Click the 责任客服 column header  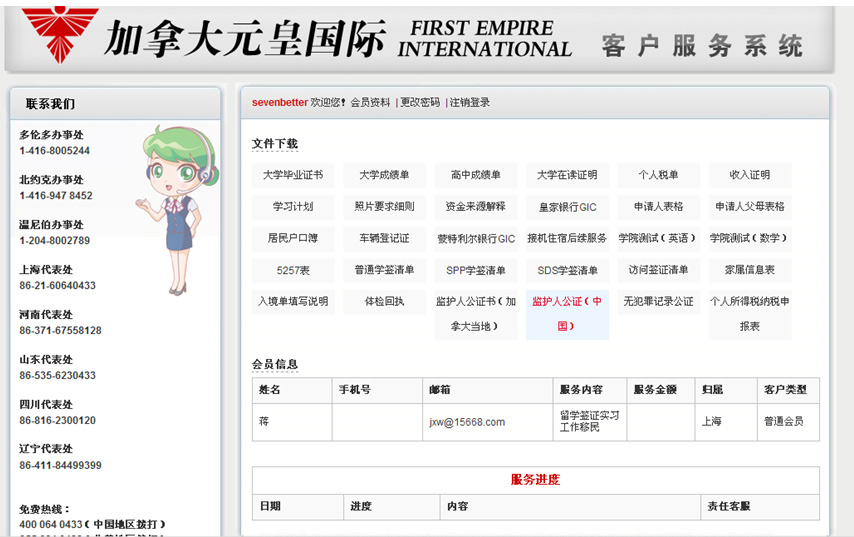759,507
